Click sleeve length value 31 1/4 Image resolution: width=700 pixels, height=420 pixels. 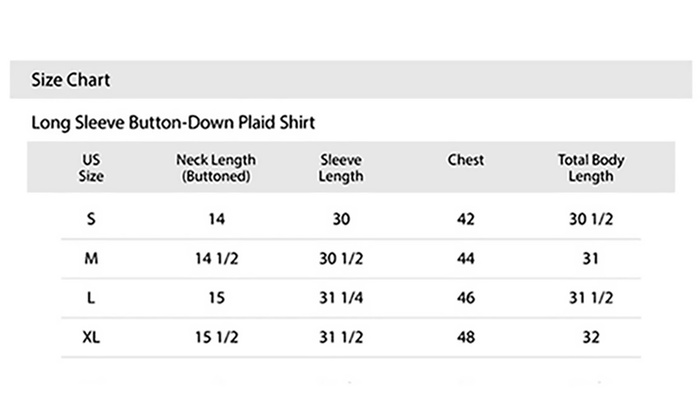(x=341, y=297)
